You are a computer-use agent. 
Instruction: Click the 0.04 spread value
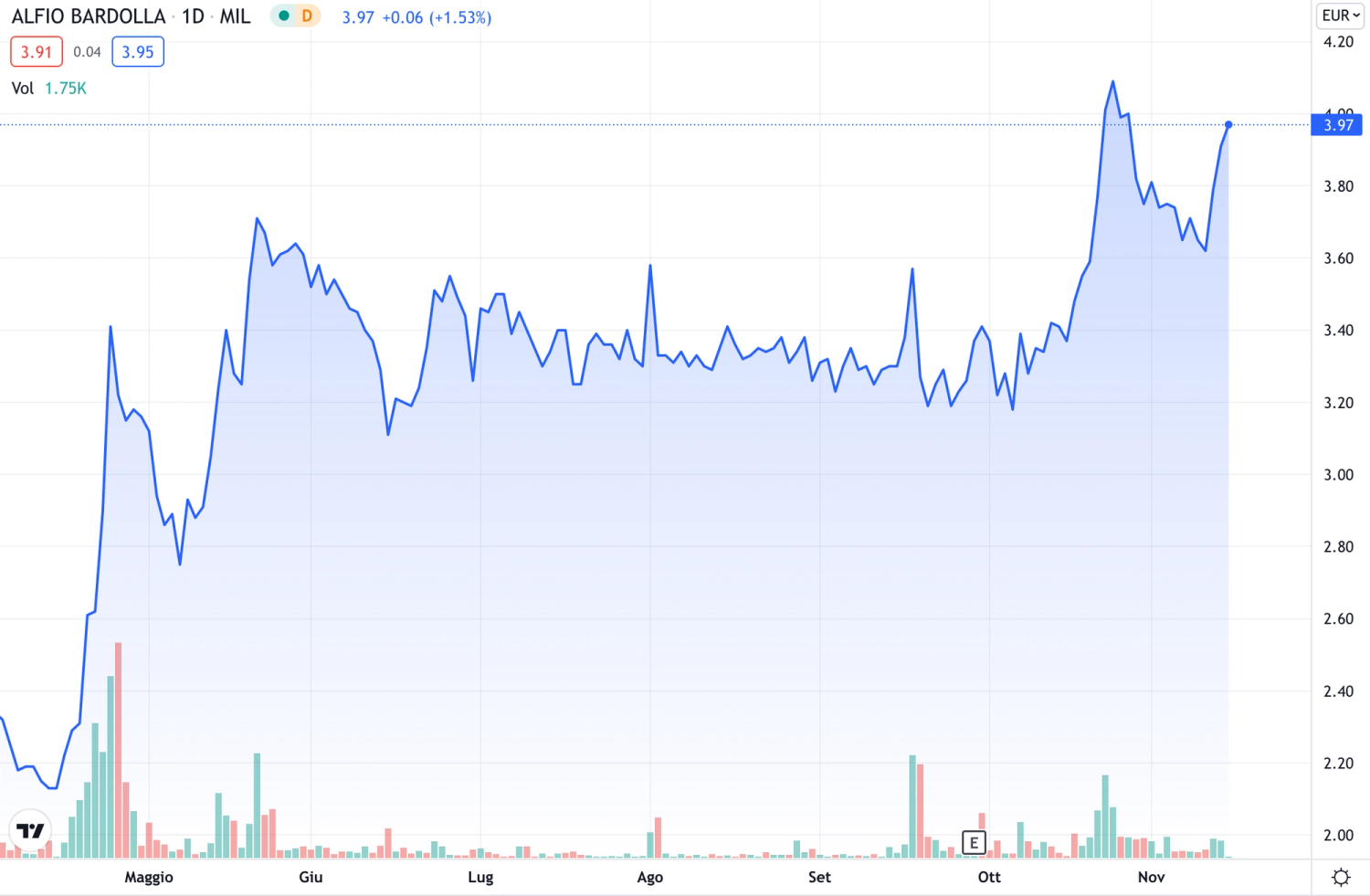(87, 52)
